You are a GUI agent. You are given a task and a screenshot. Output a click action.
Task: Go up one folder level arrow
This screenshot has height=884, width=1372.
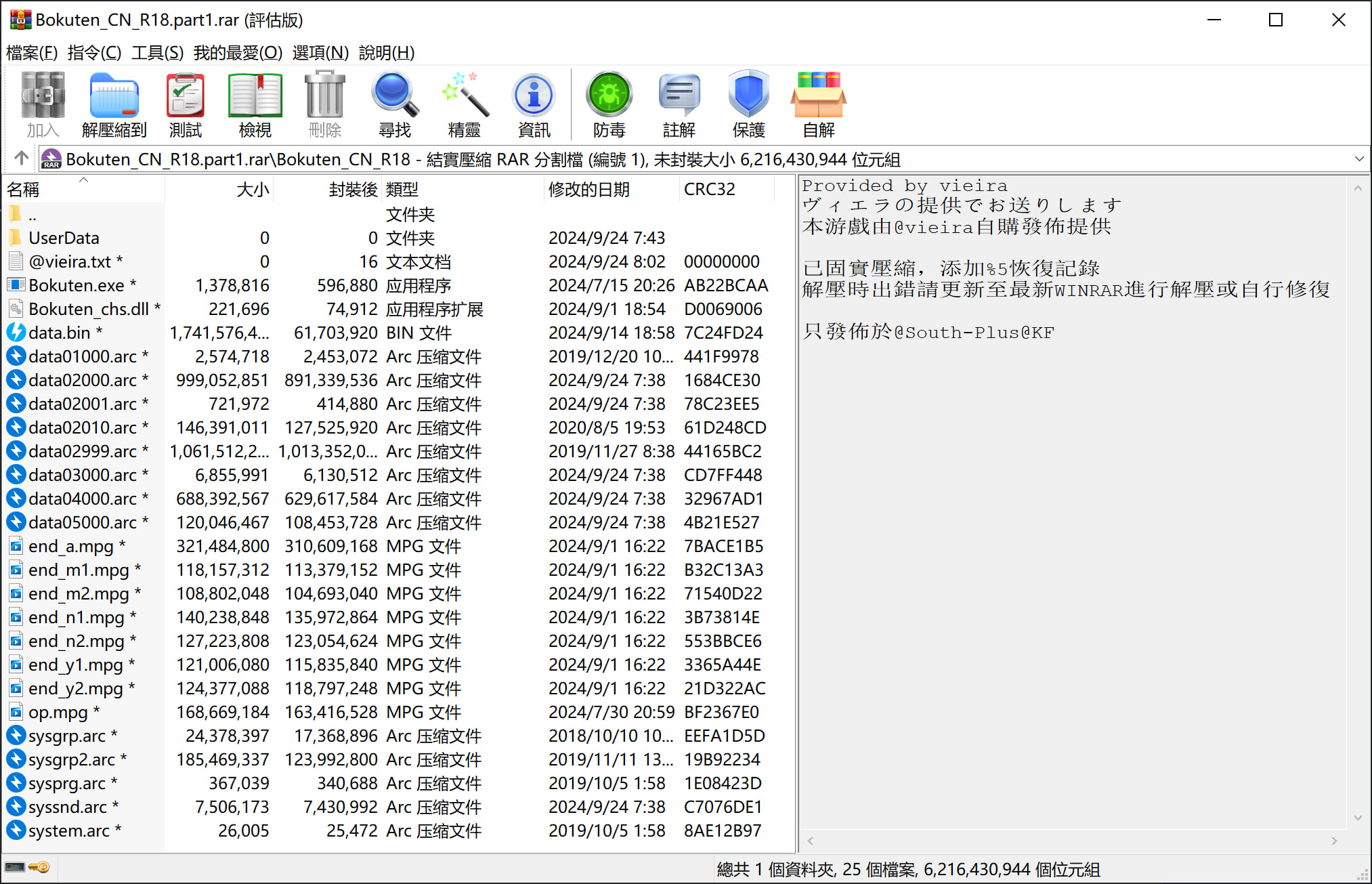click(x=21, y=159)
